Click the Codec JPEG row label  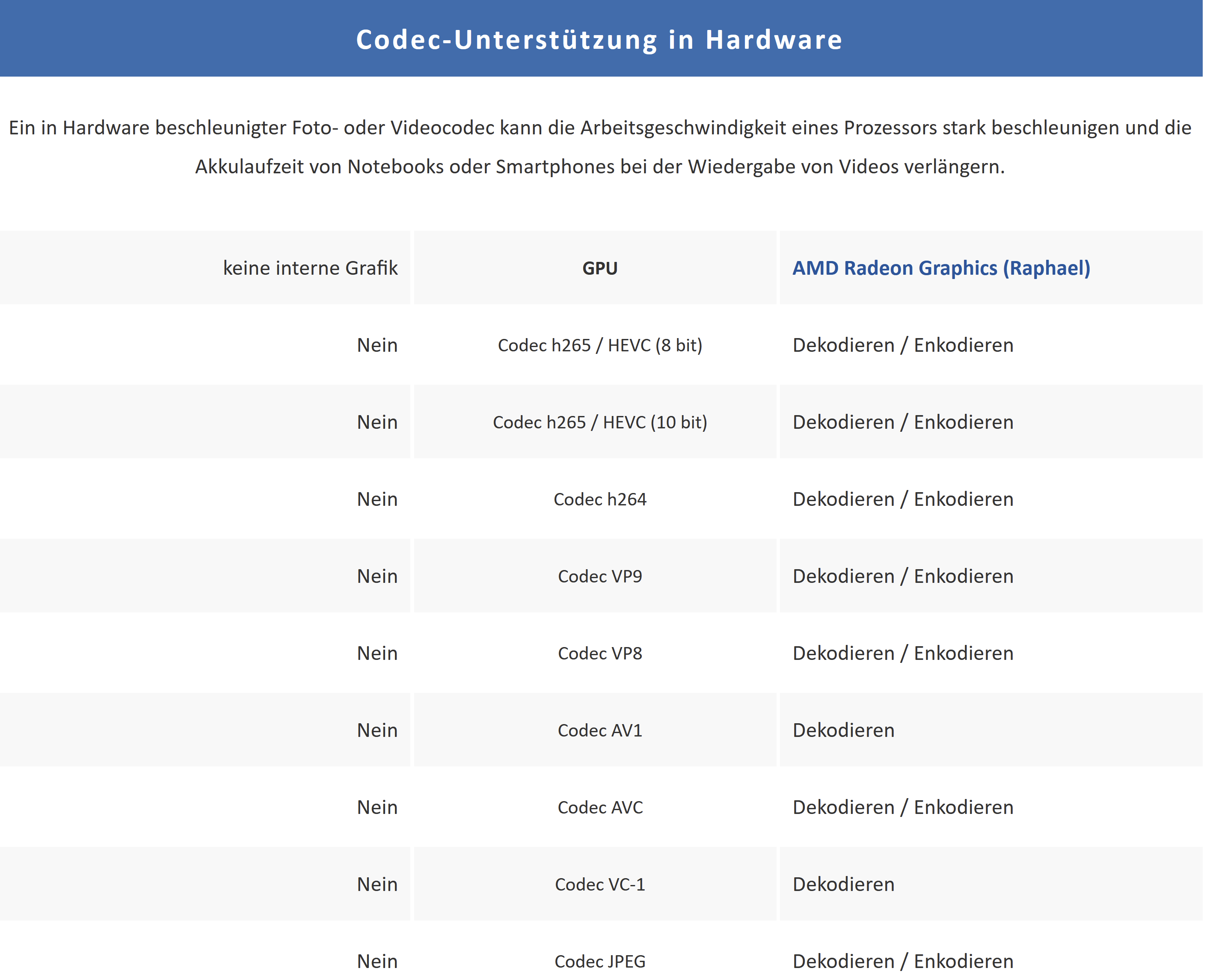pos(599,961)
